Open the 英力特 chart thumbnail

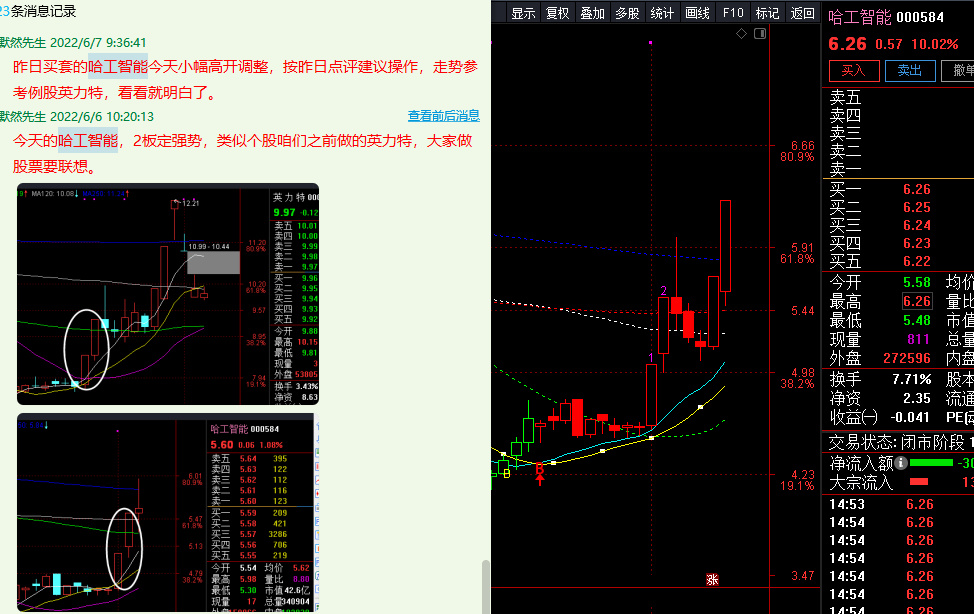pos(168,294)
